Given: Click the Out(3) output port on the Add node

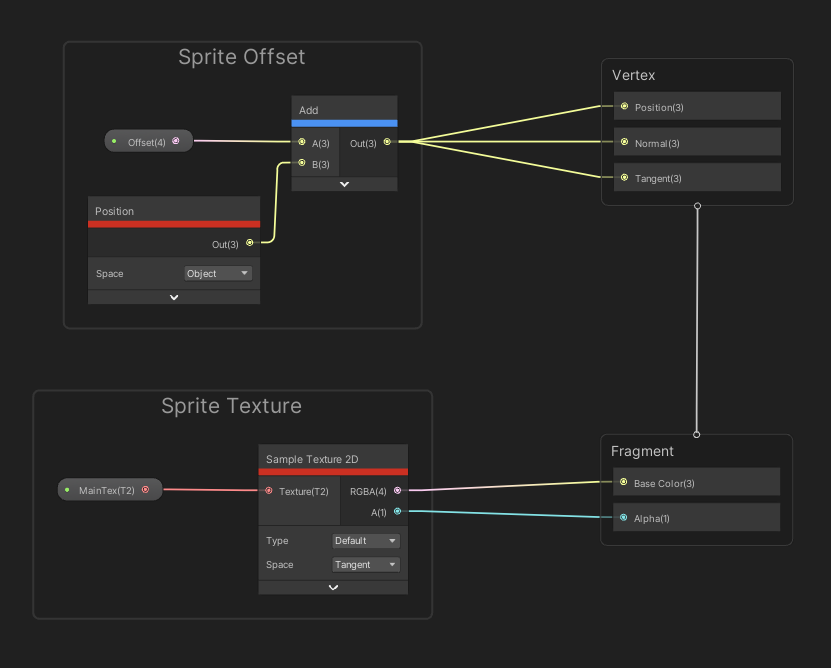Looking at the screenshot, I should (x=386, y=143).
